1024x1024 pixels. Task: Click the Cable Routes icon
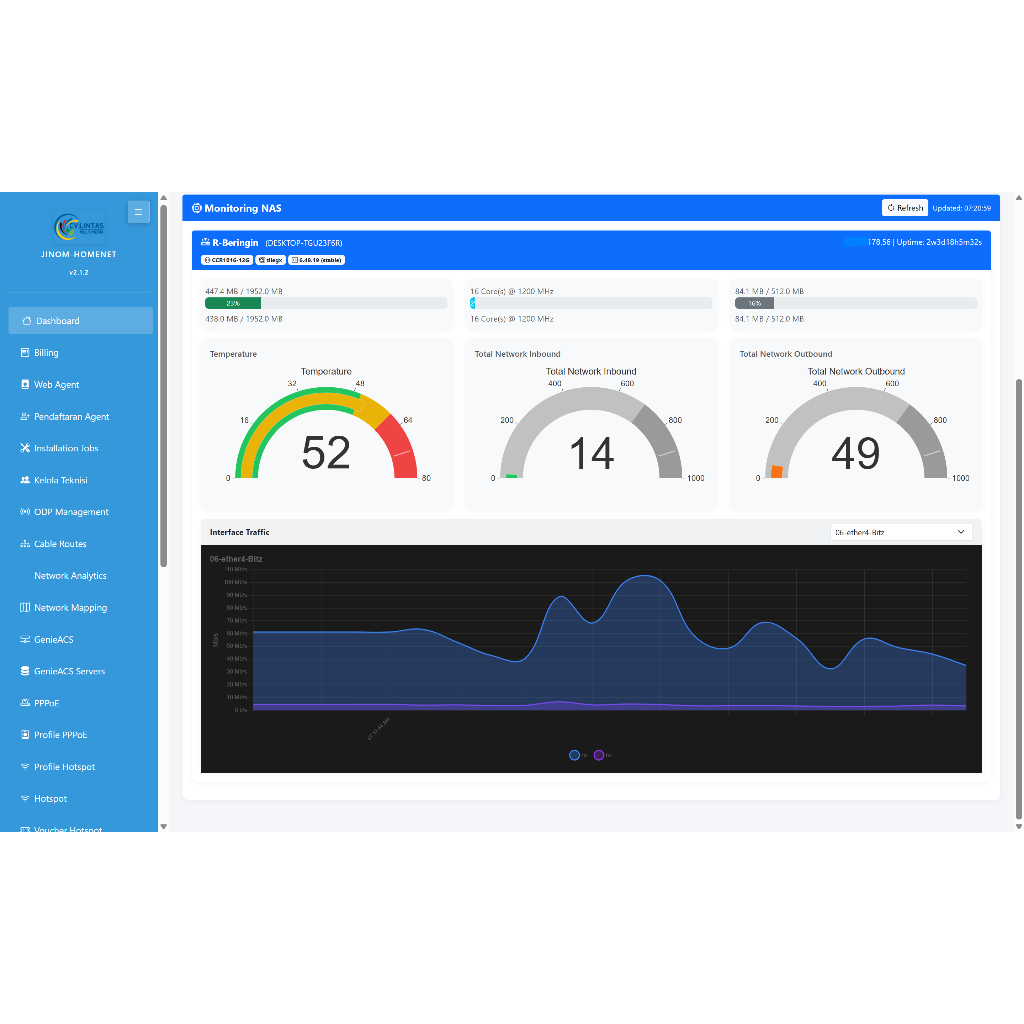pyautogui.click(x=25, y=544)
